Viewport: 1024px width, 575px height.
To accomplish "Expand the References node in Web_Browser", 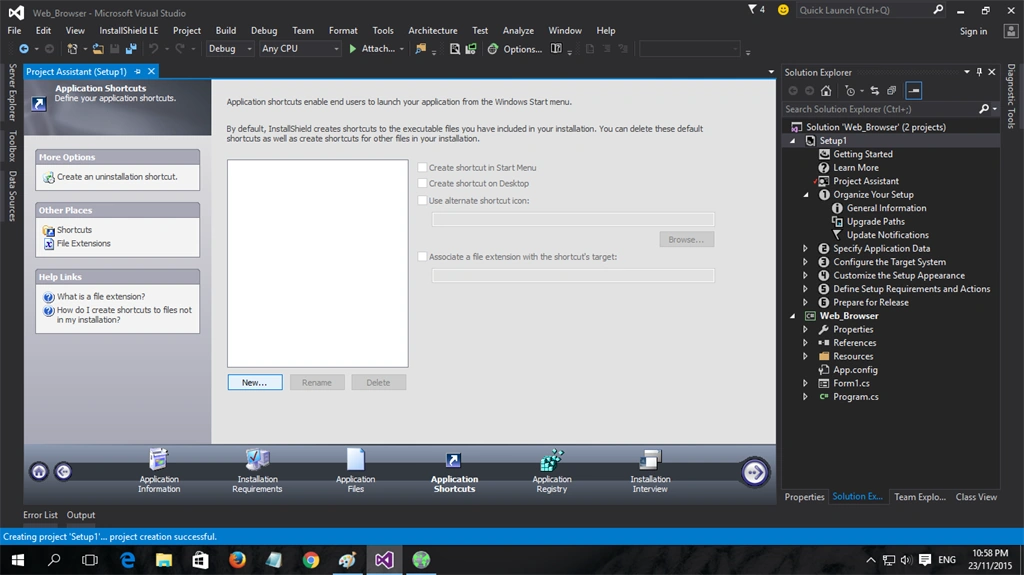I will (x=805, y=342).
